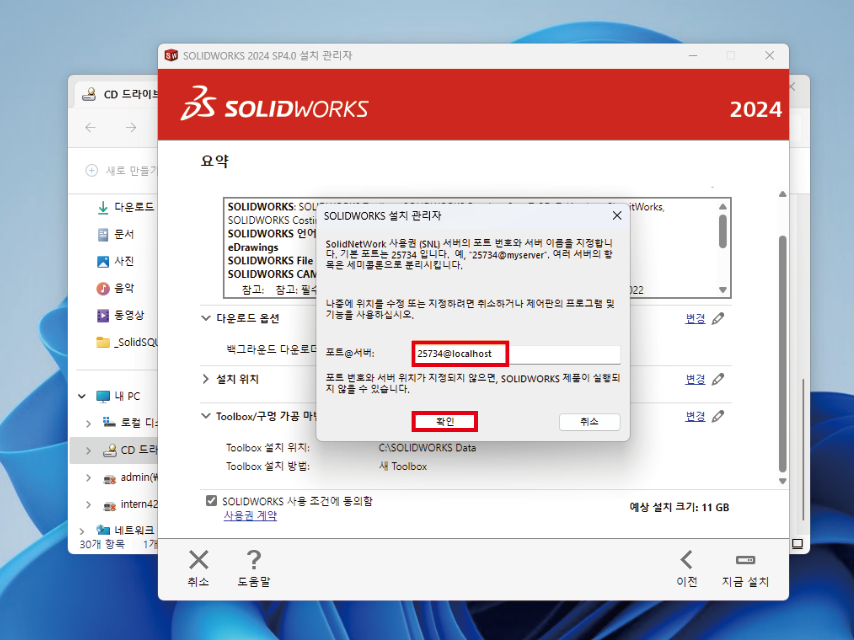Click the 3DS SOLIDWORKS banner logo
Screen dimensions: 854x640
pos(274,103)
